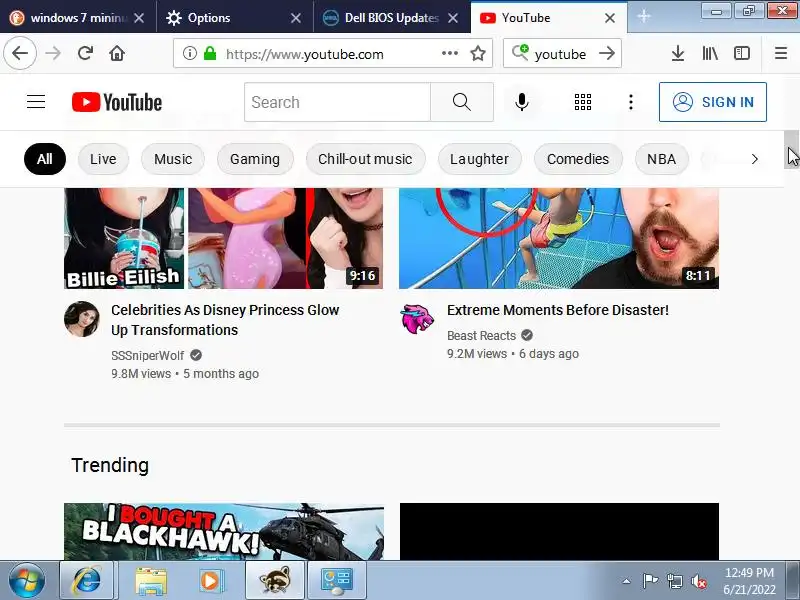Screen dimensions: 800x600
Task: Open the Firefox hamburger menu
Action: pos(781,53)
